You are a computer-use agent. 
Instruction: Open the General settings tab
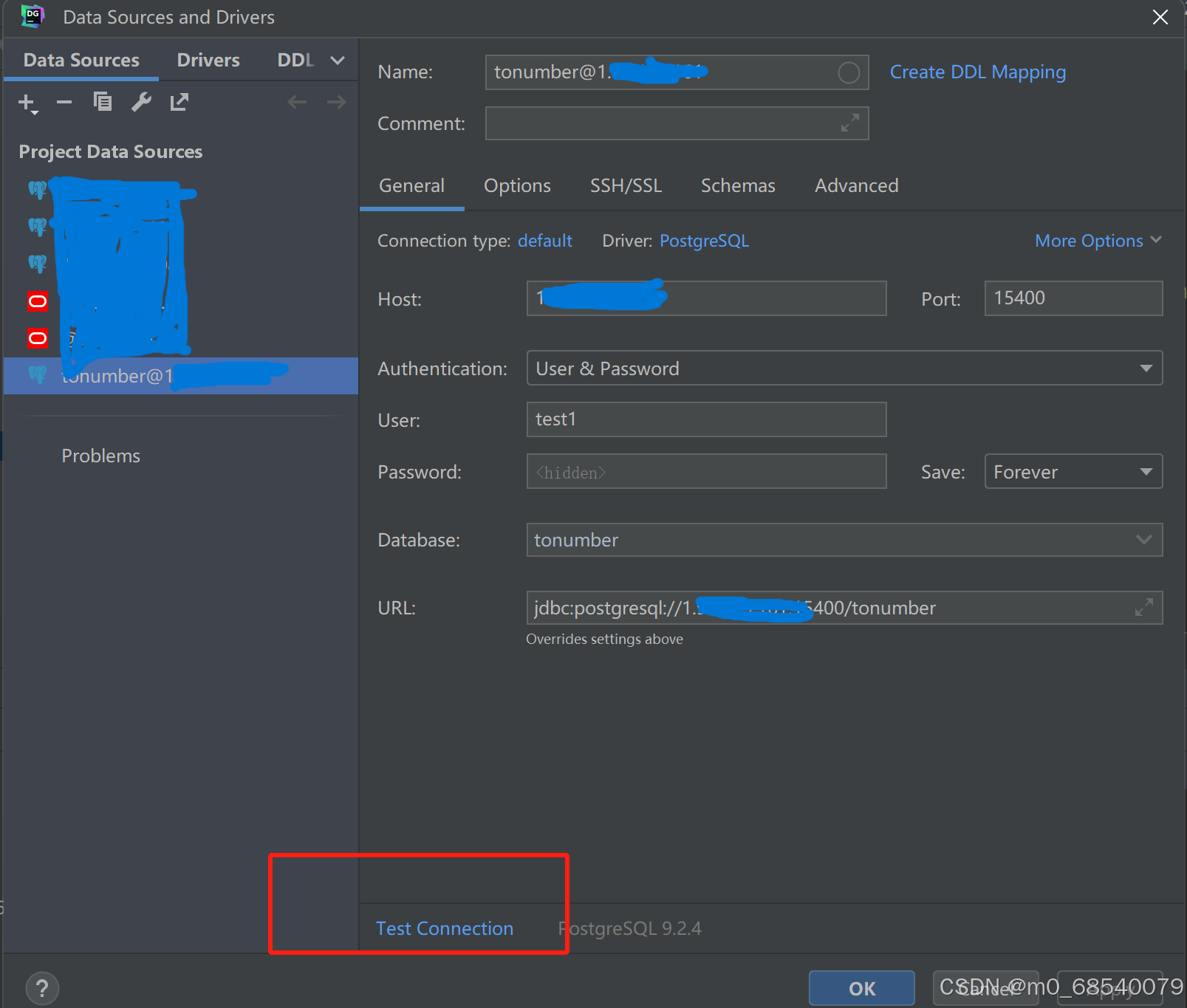click(x=412, y=185)
